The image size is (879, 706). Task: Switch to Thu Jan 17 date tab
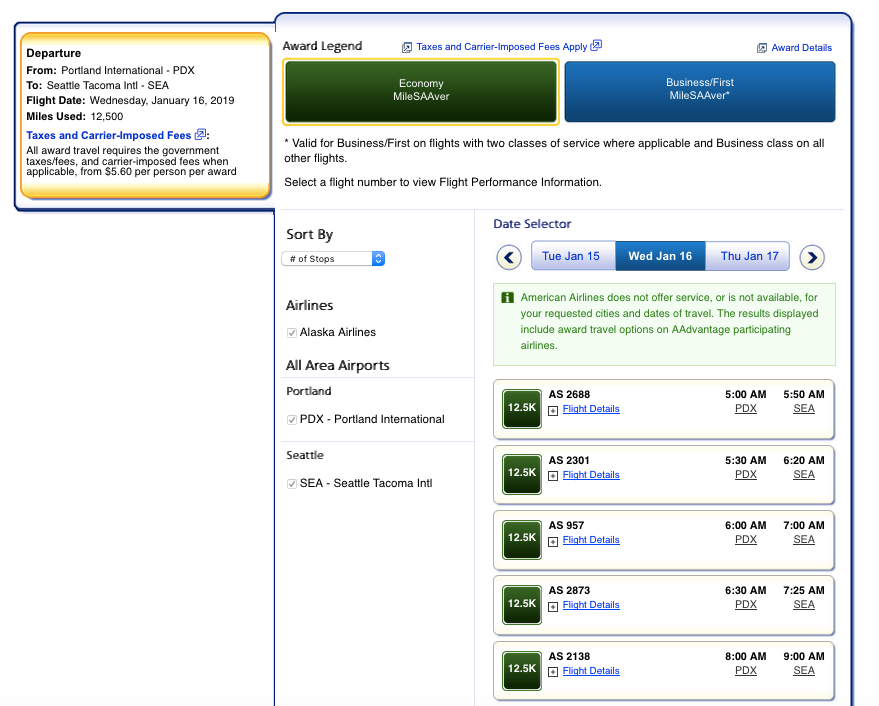[749, 257]
